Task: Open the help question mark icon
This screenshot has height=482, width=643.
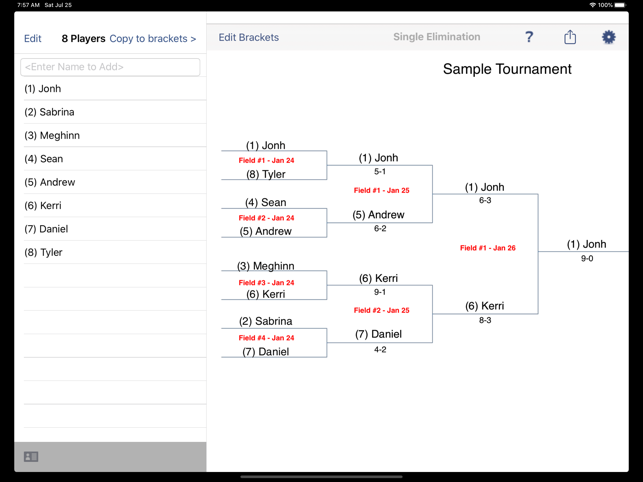Action: pyautogui.click(x=529, y=37)
